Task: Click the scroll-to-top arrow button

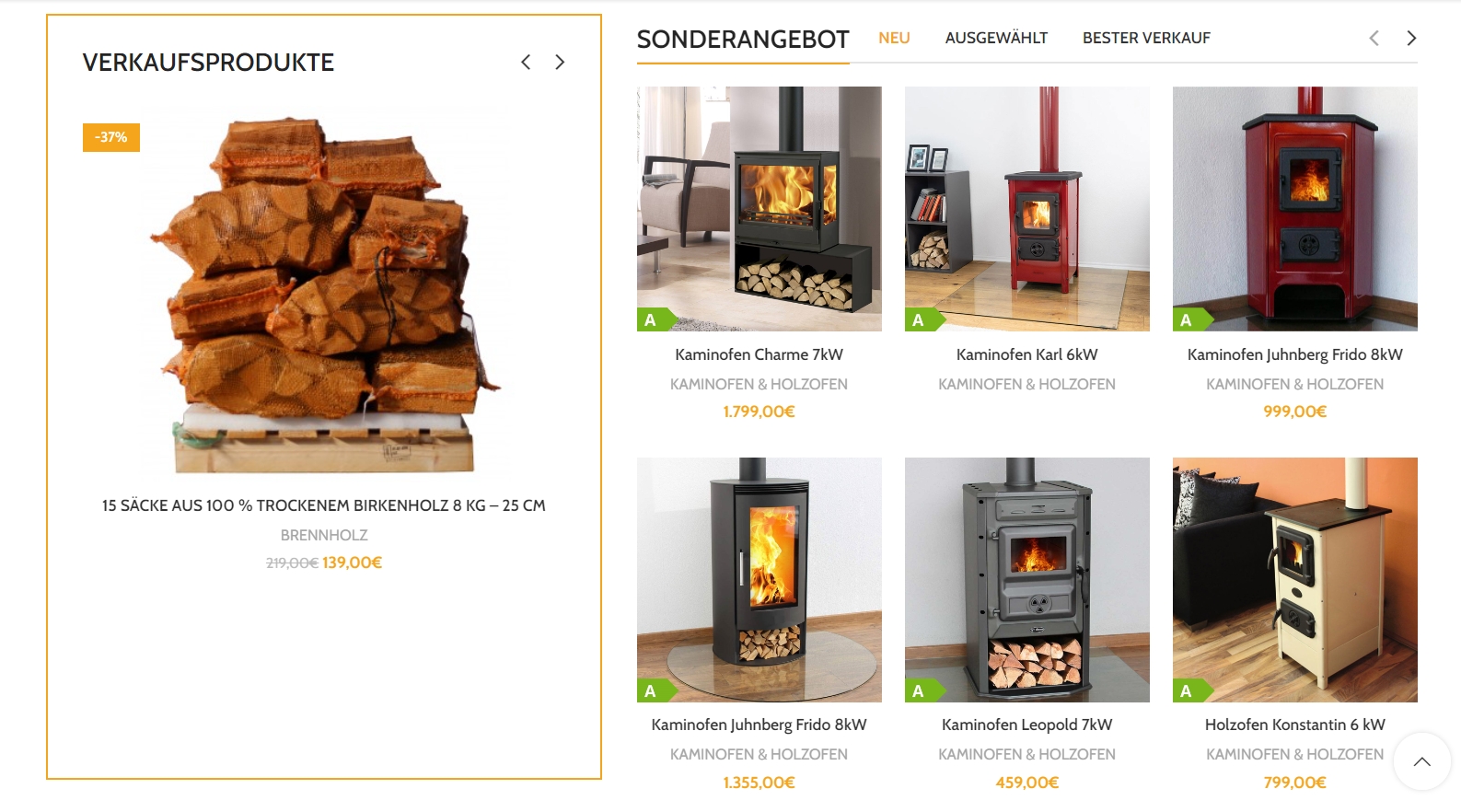Action: [1422, 761]
